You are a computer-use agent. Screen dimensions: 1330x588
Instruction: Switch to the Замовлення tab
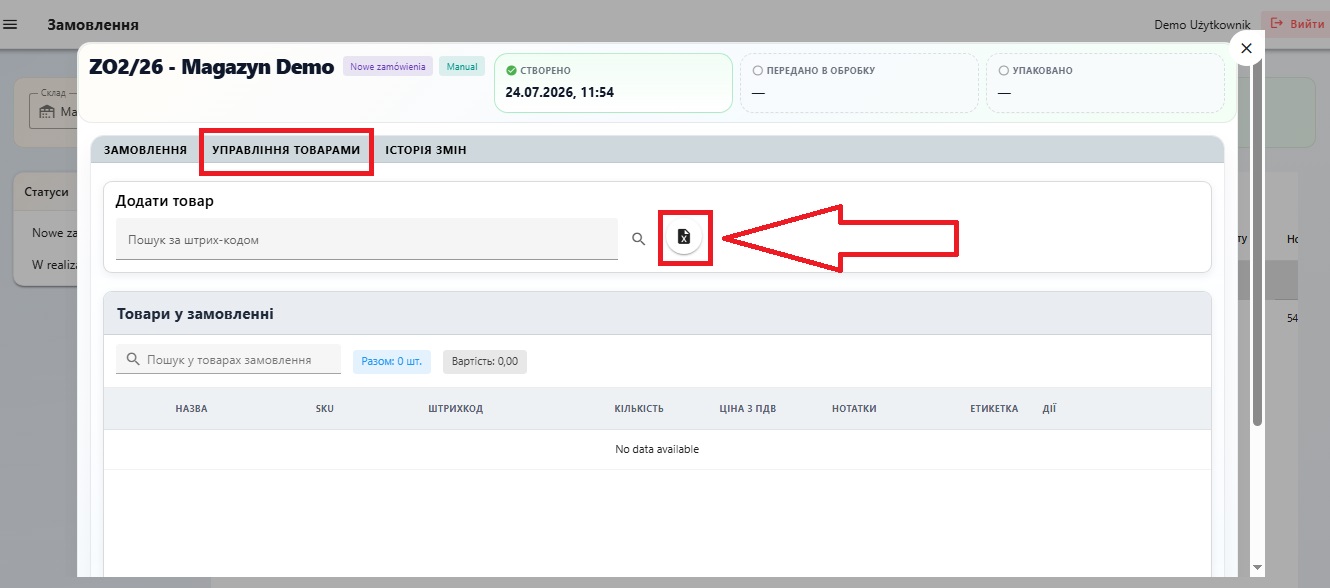[145, 150]
